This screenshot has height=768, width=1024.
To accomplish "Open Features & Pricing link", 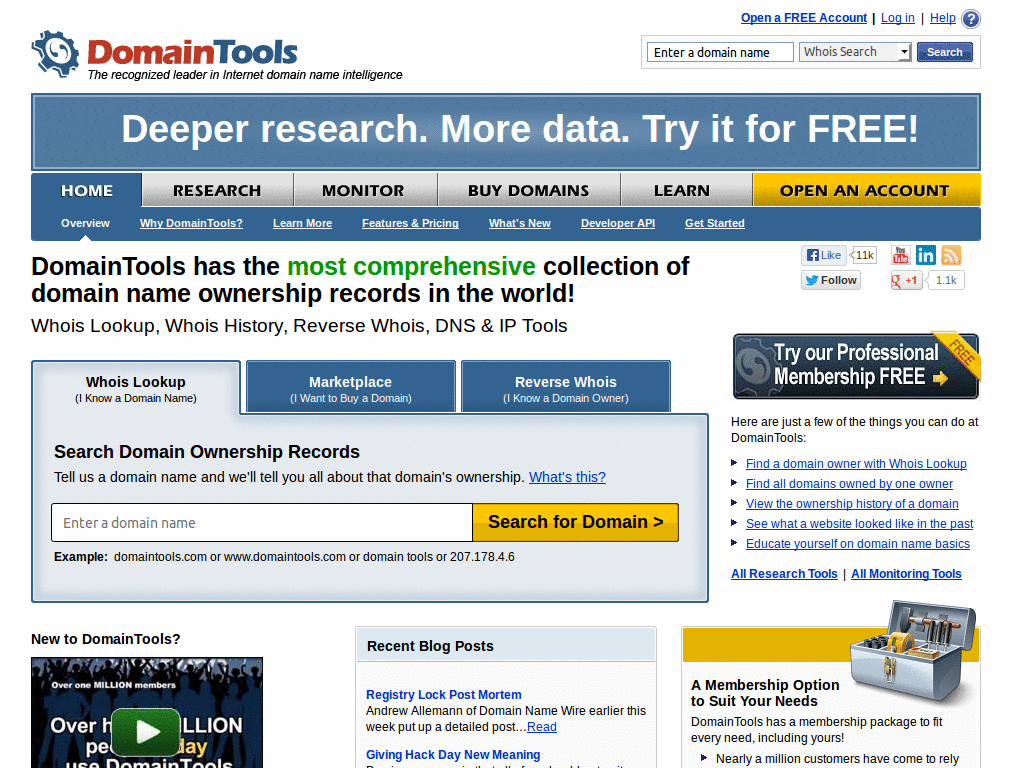I will click(410, 223).
